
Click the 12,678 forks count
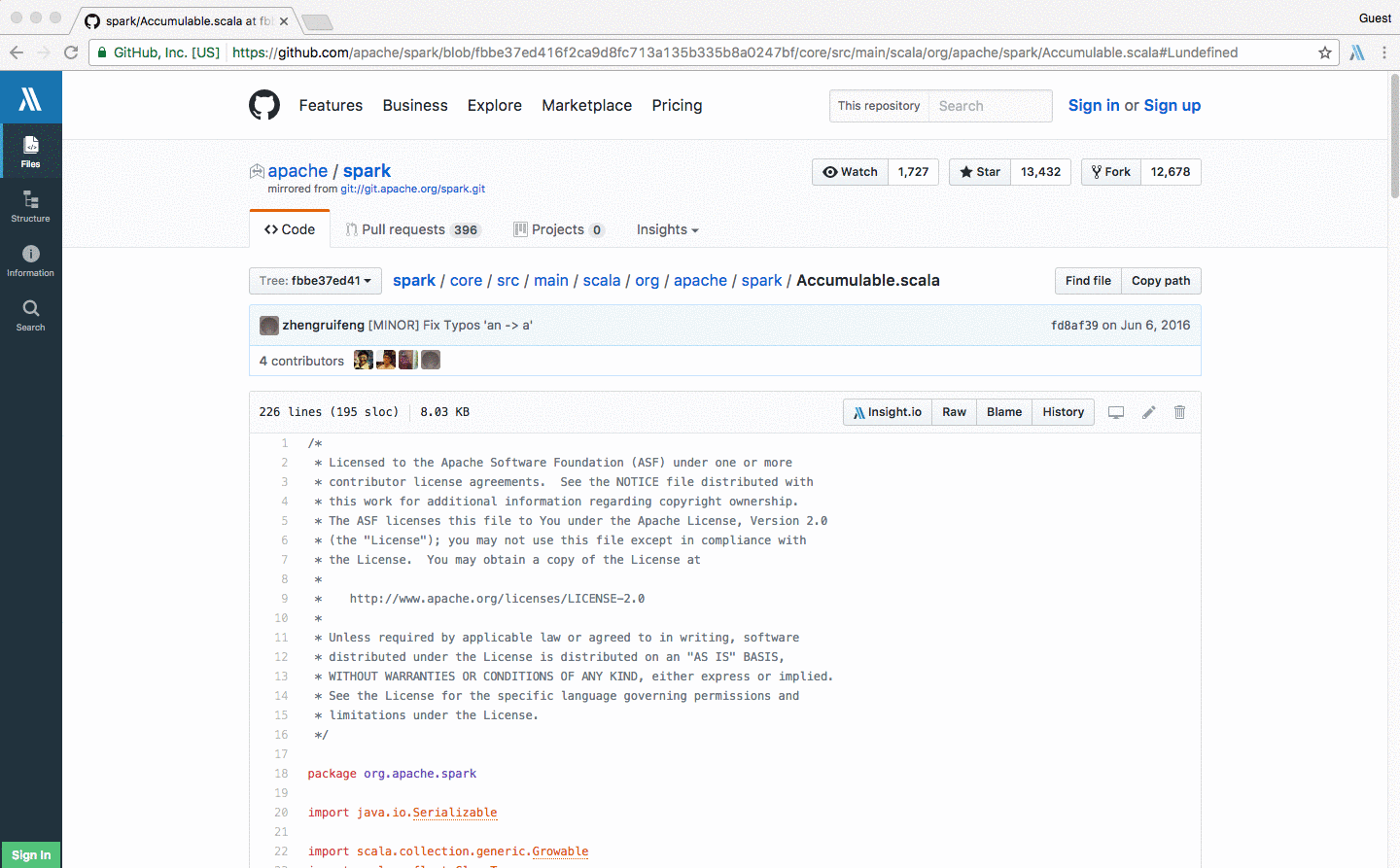(x=1171, y=172)
